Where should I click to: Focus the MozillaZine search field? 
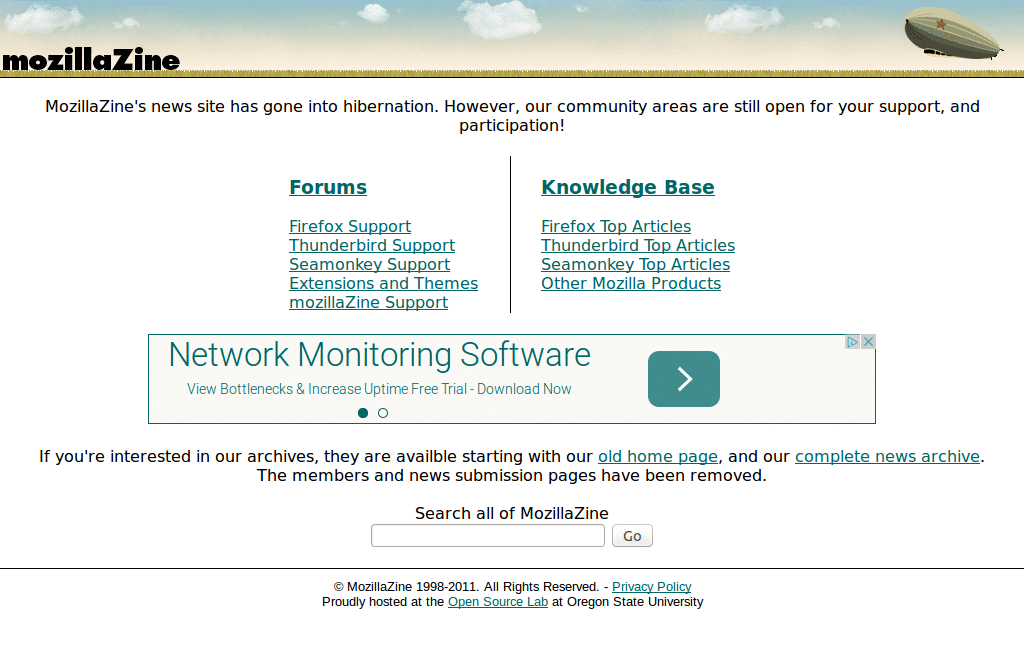pos(488,536)
